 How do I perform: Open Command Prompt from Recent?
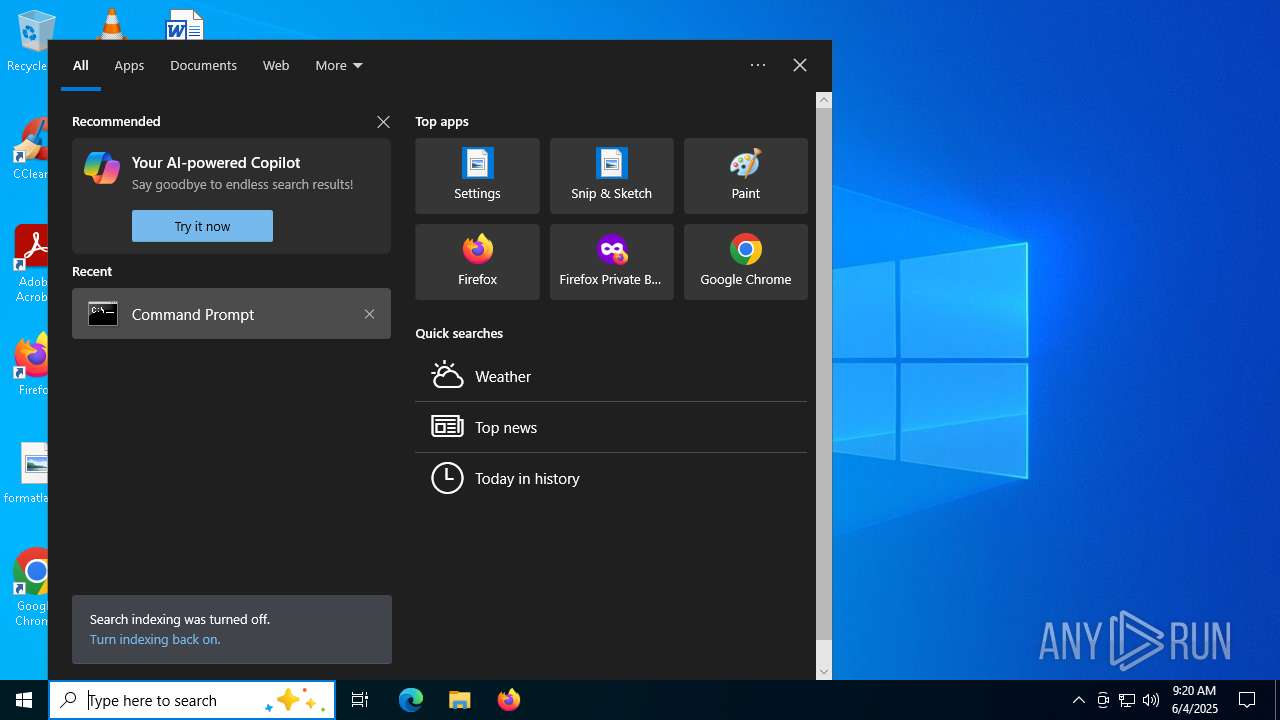[x=231, y=314]
